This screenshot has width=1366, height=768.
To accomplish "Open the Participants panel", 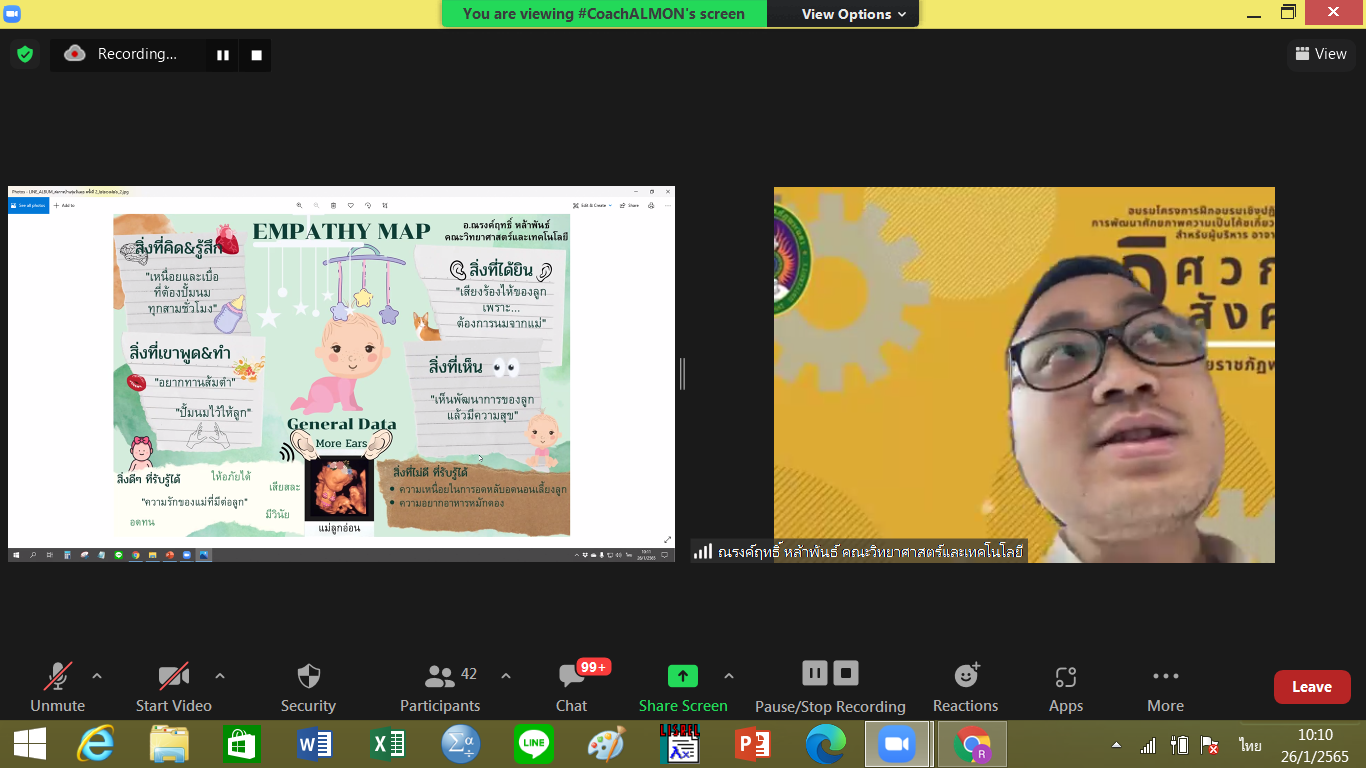I will click(x=440, y=688).
